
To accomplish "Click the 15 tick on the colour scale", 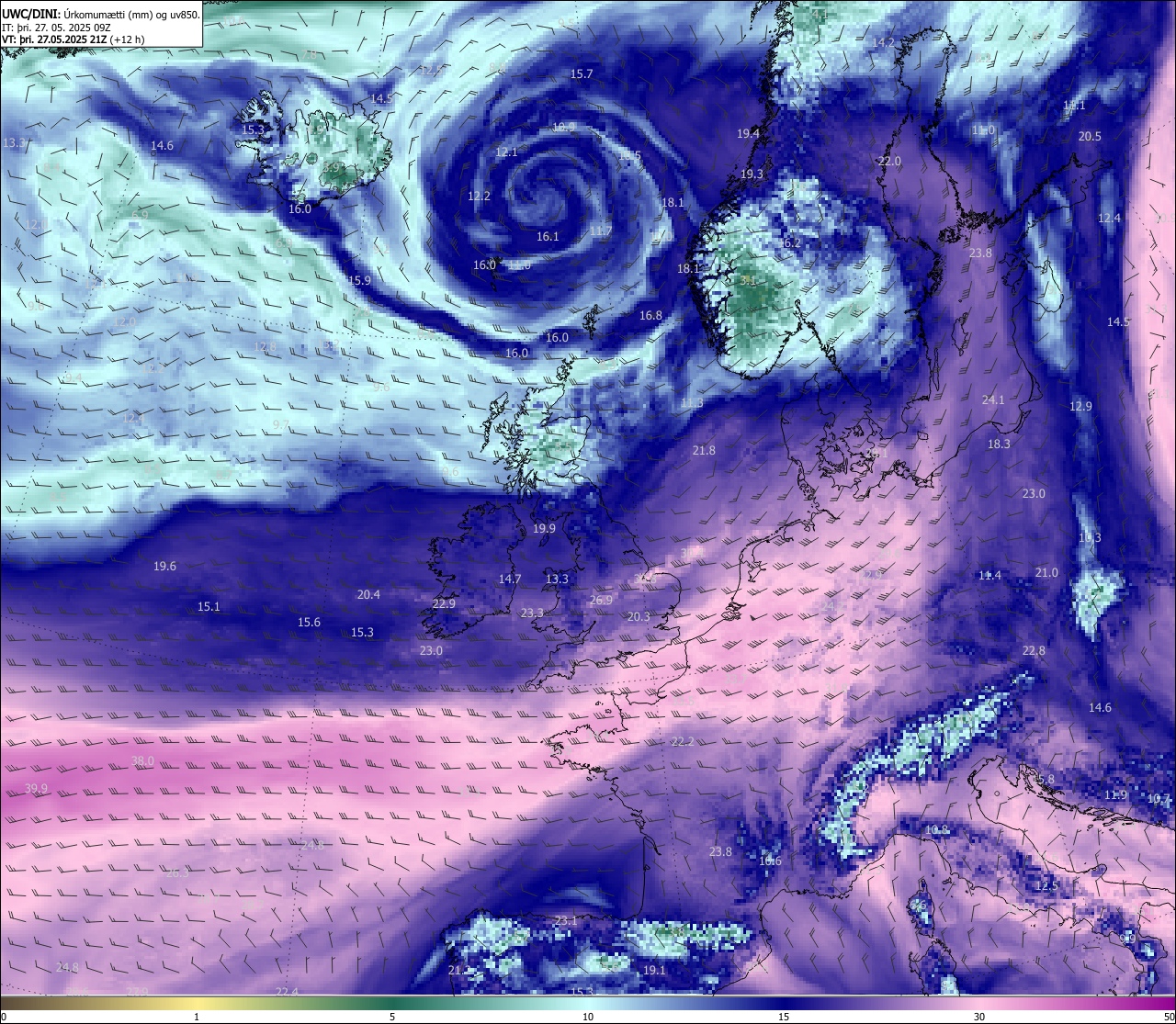I will [x=784, y=1017].
